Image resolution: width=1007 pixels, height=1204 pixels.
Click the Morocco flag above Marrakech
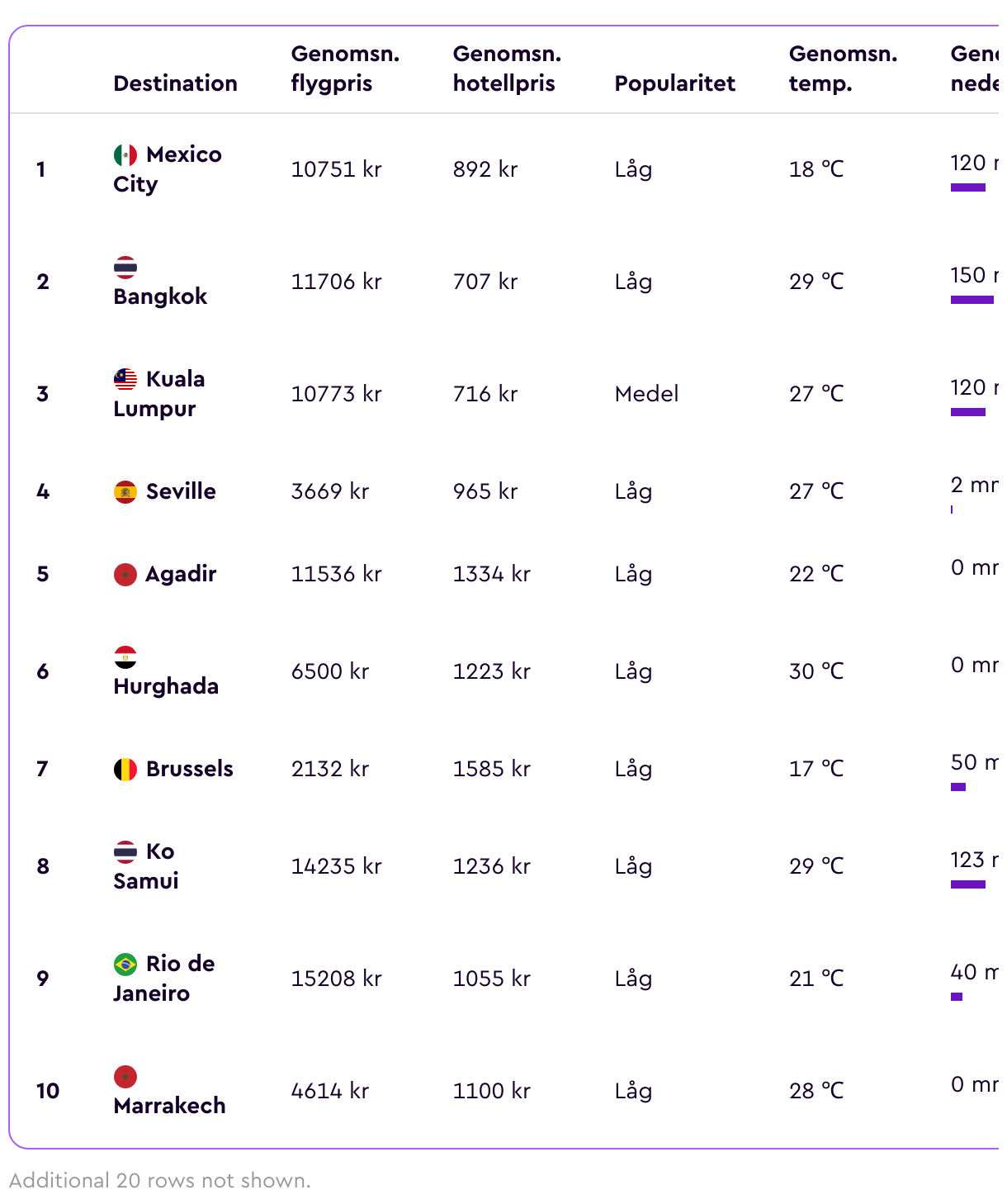[125, 1076]
